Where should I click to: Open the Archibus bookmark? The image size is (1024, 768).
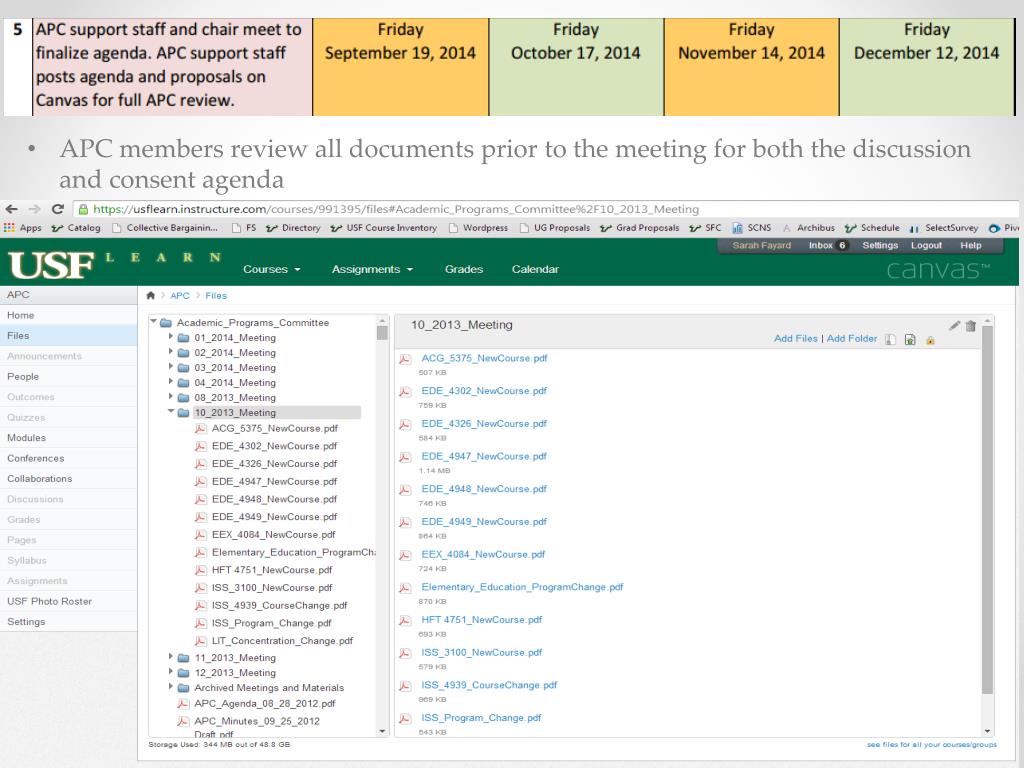tap(808, 228)
